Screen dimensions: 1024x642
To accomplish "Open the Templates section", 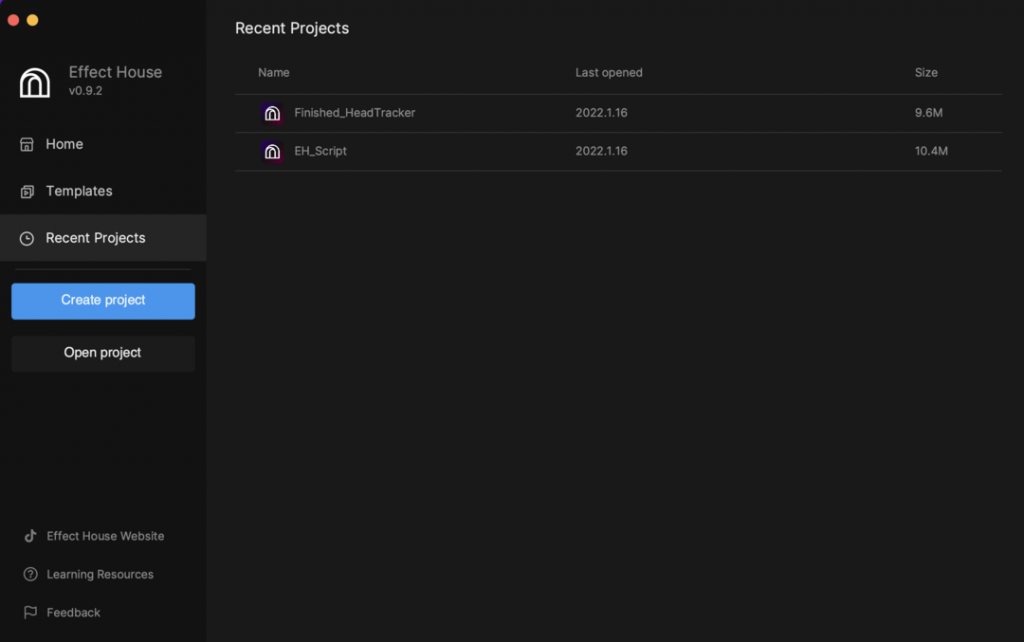I will click(x=103, y=191).
